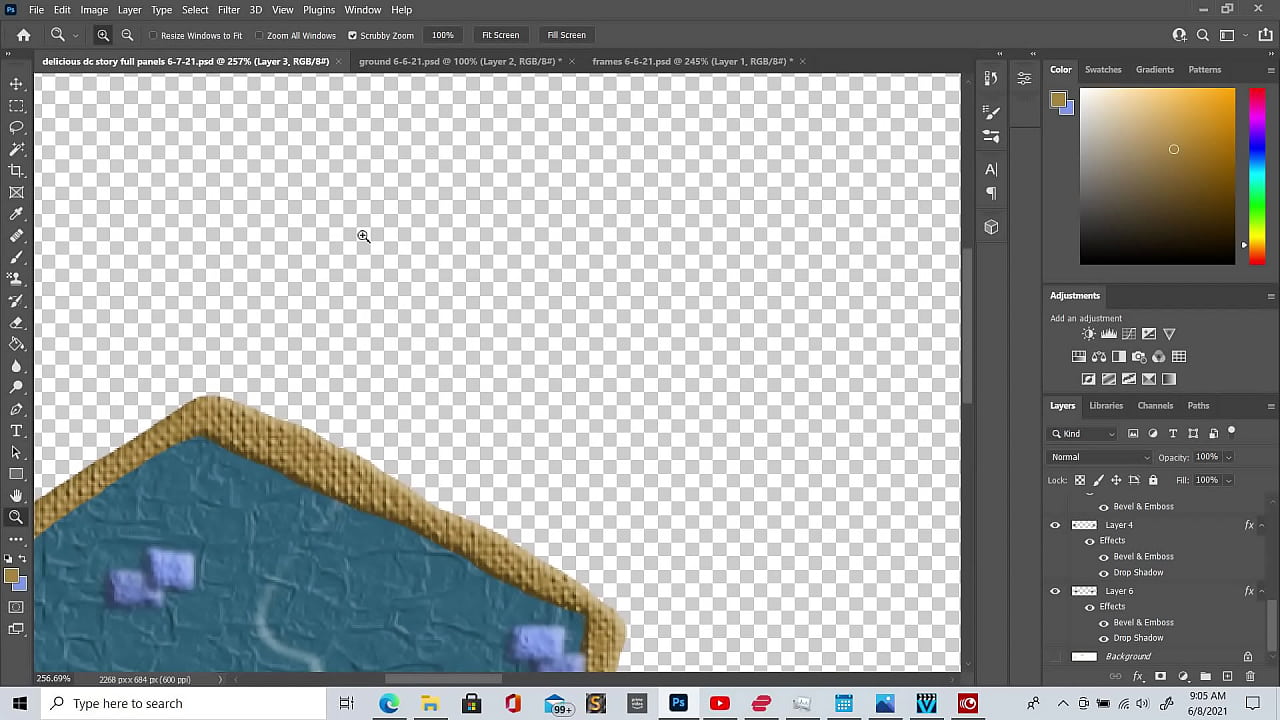Screen dimensions: 1280x720
Task: Switch to the Channels tab
Action: click(x=1155, y=406)
